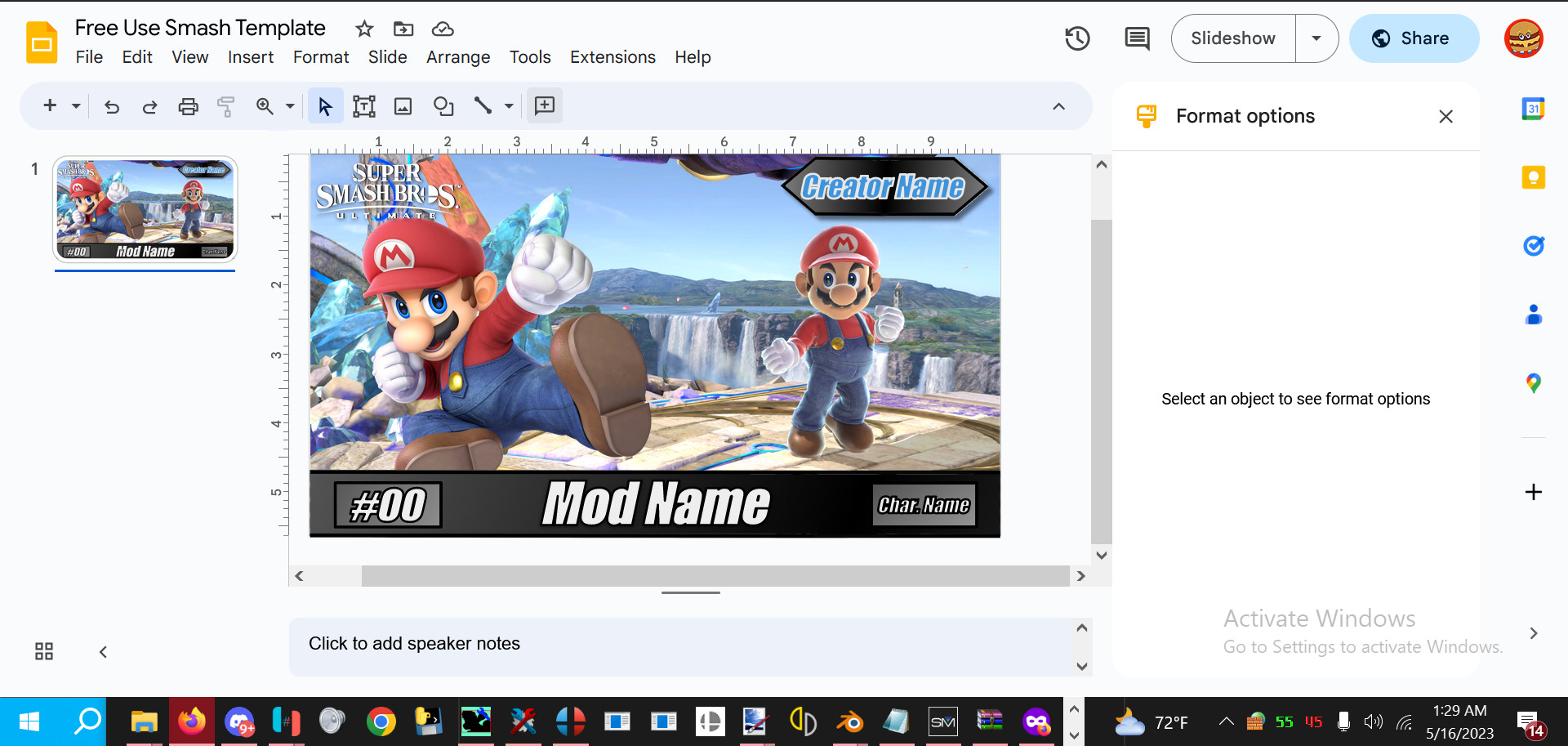This screenshot has height=746, width=1568.
Task: Open the Arrange menu
Action: pos(458,57)
